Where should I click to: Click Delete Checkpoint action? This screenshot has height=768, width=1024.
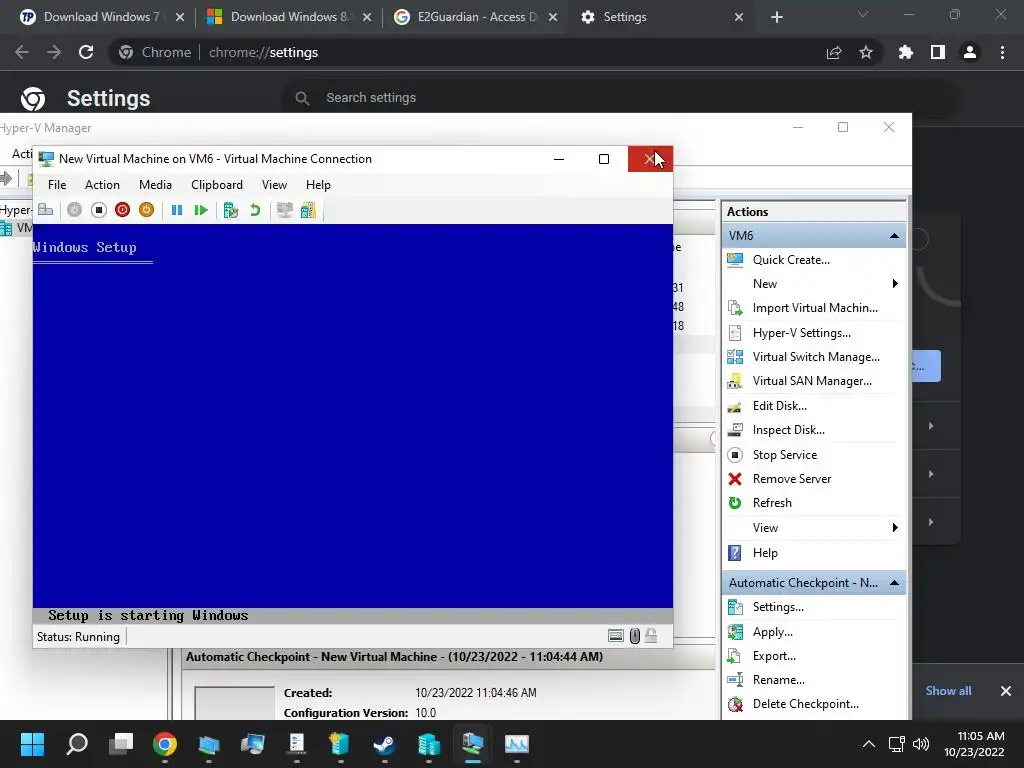pos(805,704)
